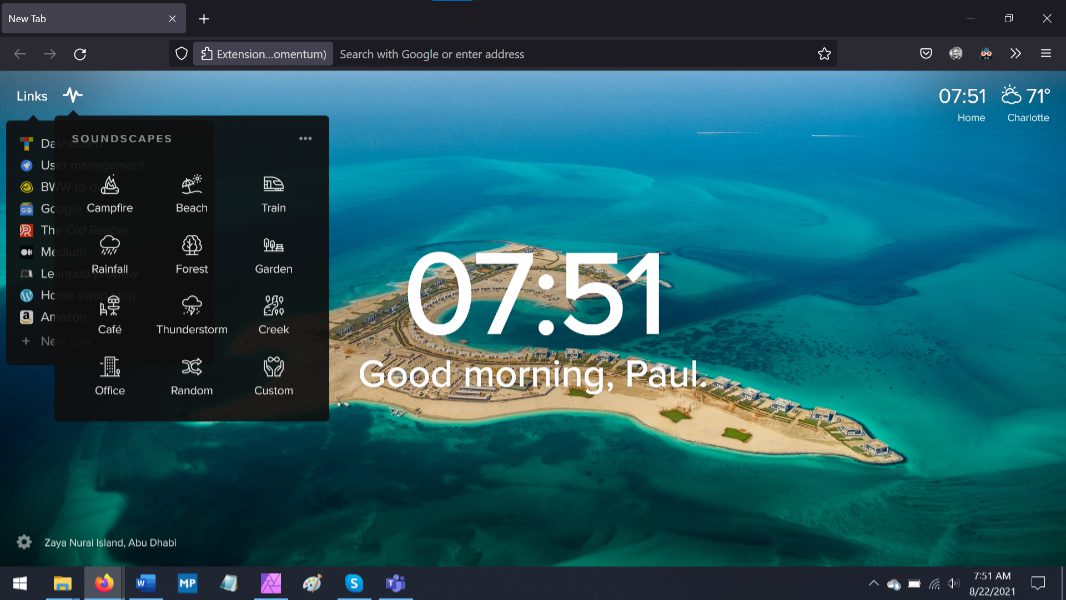
Task: Play the Campfire soundscape
Action: pos(110,194)
